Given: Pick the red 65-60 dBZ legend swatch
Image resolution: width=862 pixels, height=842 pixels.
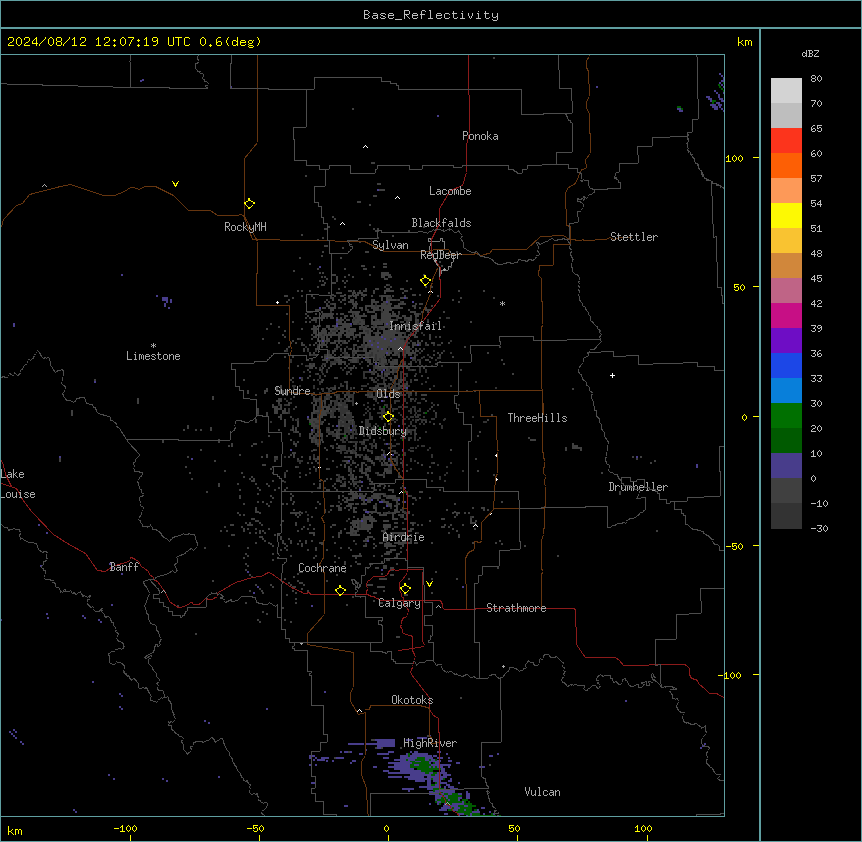Looking at the screenshot, I should 786,141.
